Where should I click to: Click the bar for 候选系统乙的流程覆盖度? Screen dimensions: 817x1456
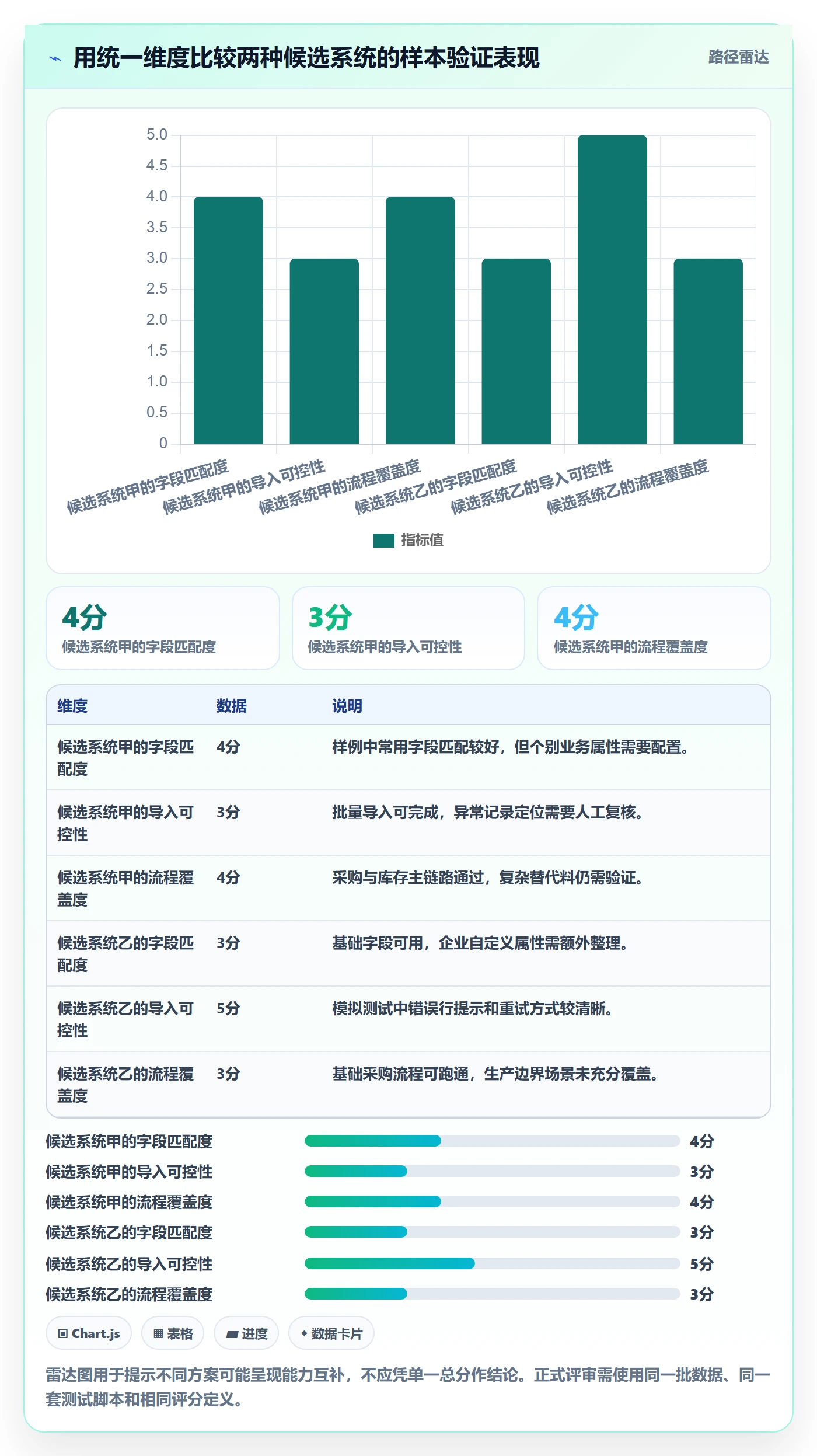(x=708, y=351)
